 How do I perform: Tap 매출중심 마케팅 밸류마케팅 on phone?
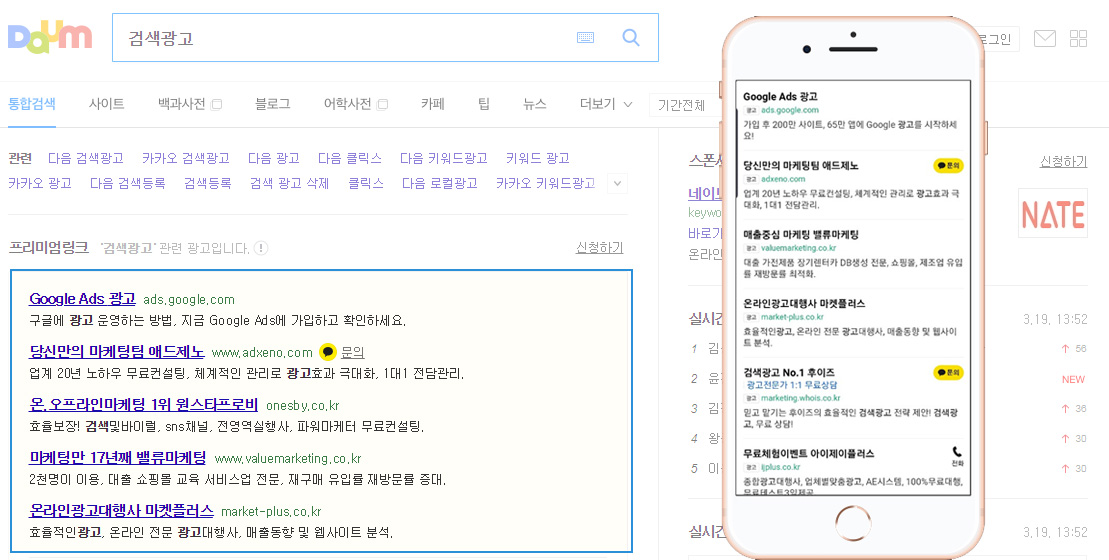801,234
